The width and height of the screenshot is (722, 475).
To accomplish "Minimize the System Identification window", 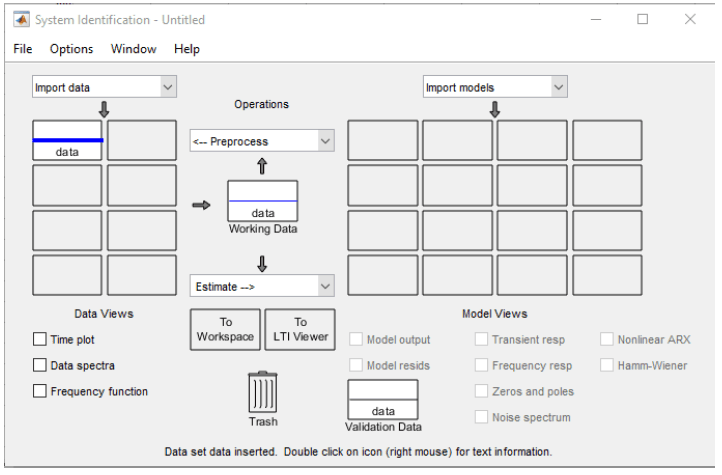I will (596, 19).
